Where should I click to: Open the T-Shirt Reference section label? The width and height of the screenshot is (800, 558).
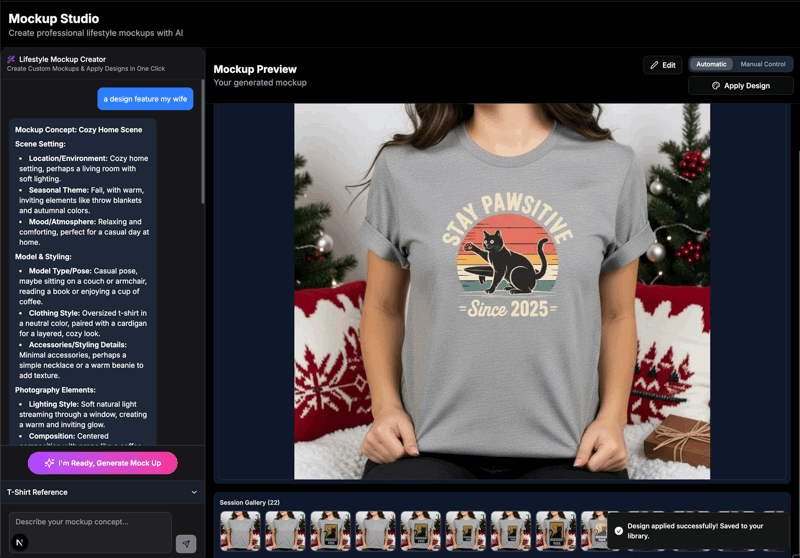(x=37, y=492)
